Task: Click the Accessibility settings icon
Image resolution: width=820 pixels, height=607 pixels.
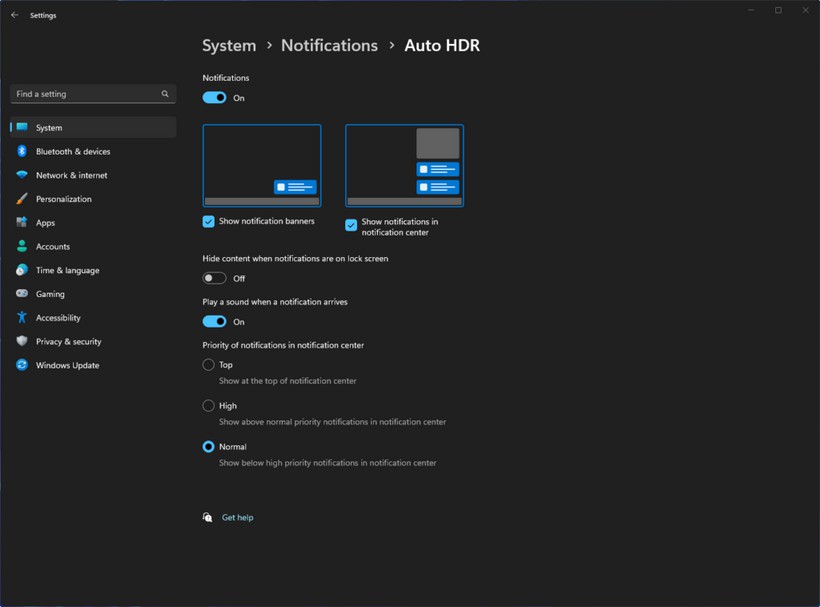Action: click(22, 317)
